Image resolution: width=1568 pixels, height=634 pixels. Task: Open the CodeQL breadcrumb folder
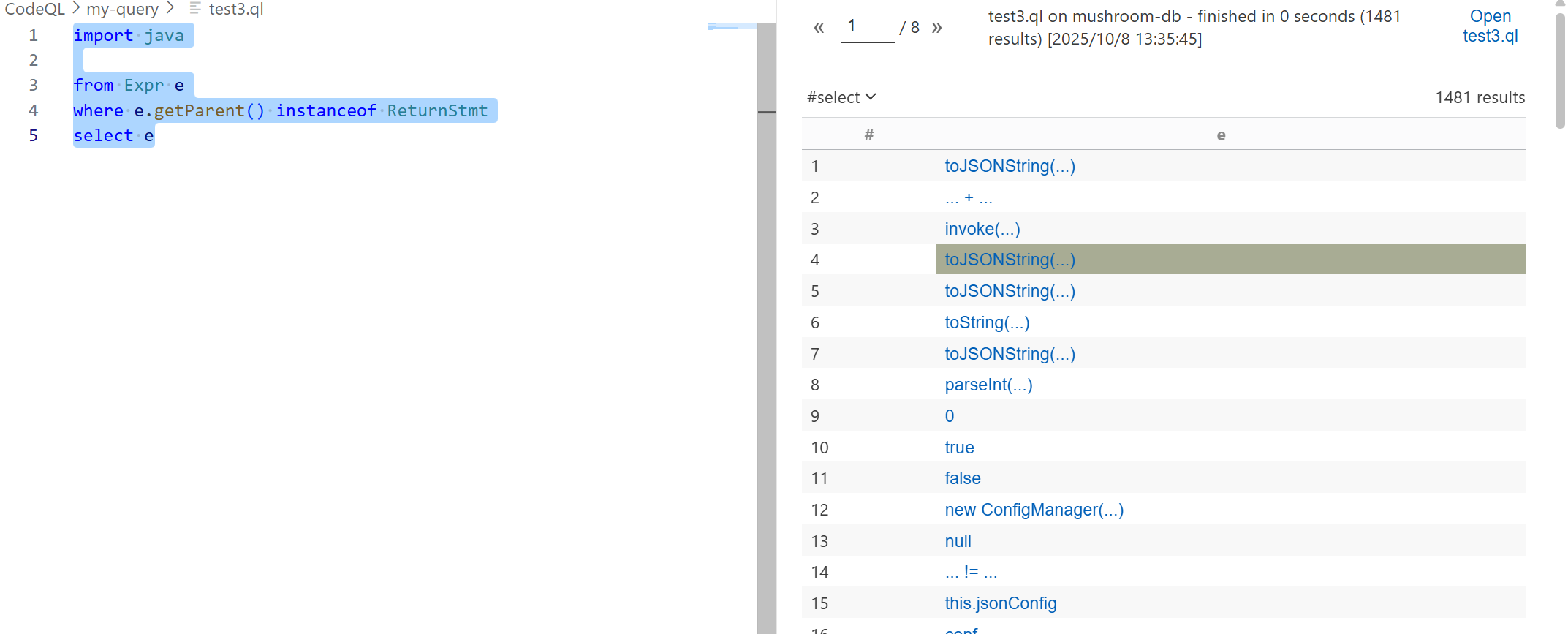click(x=34, y=9)
